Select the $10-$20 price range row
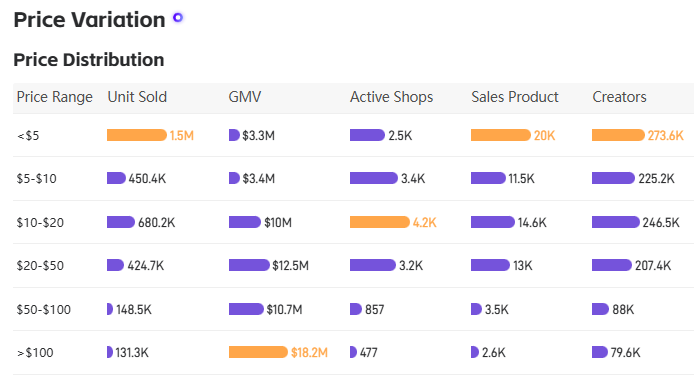Screen dimensions: 694x385 (353, 222)
